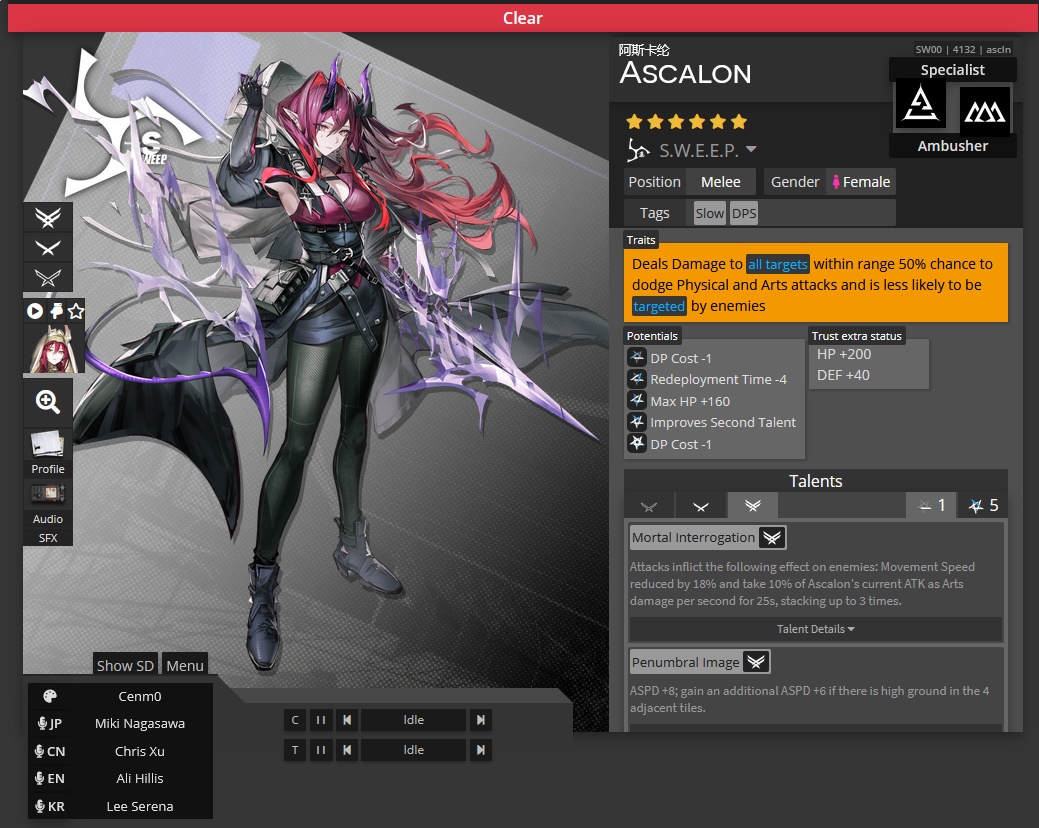Click the Slow tag

pyautogui.click(x=709, y=213)
